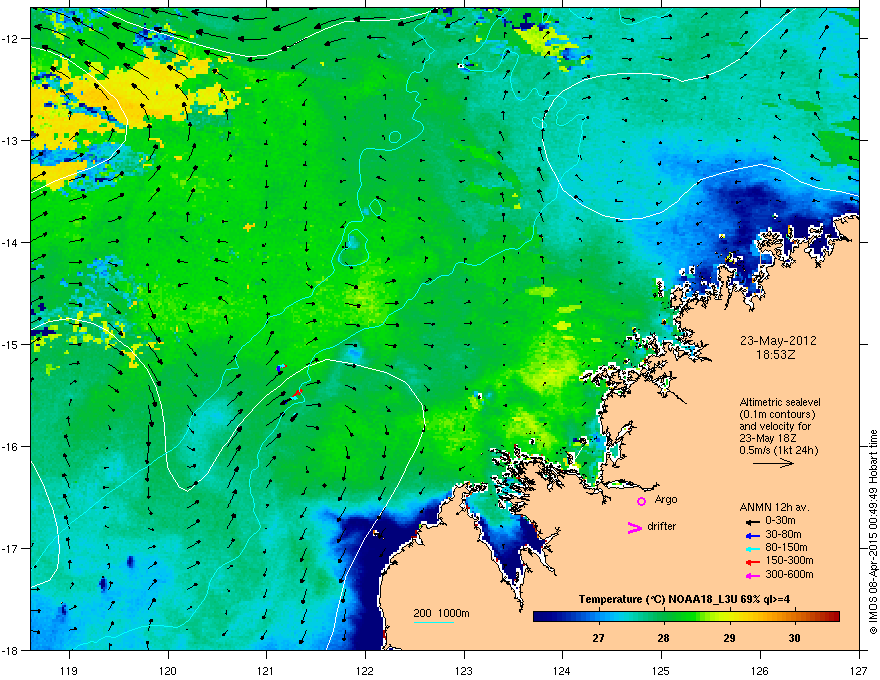The width and height of the screenshot is (880, 680).
Task: Click the '(0.1m contours)' text
Action: pyautogui.click(x=777, y=414)
